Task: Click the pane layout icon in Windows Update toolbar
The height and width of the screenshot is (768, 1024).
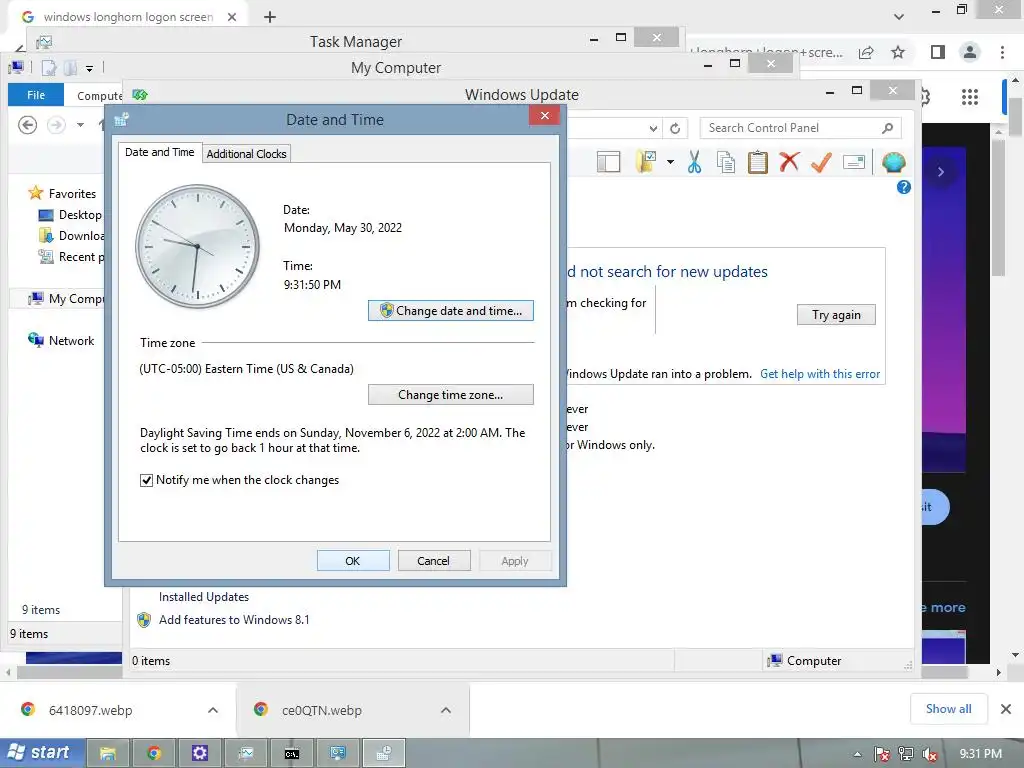Action: [x=608, y=161]
